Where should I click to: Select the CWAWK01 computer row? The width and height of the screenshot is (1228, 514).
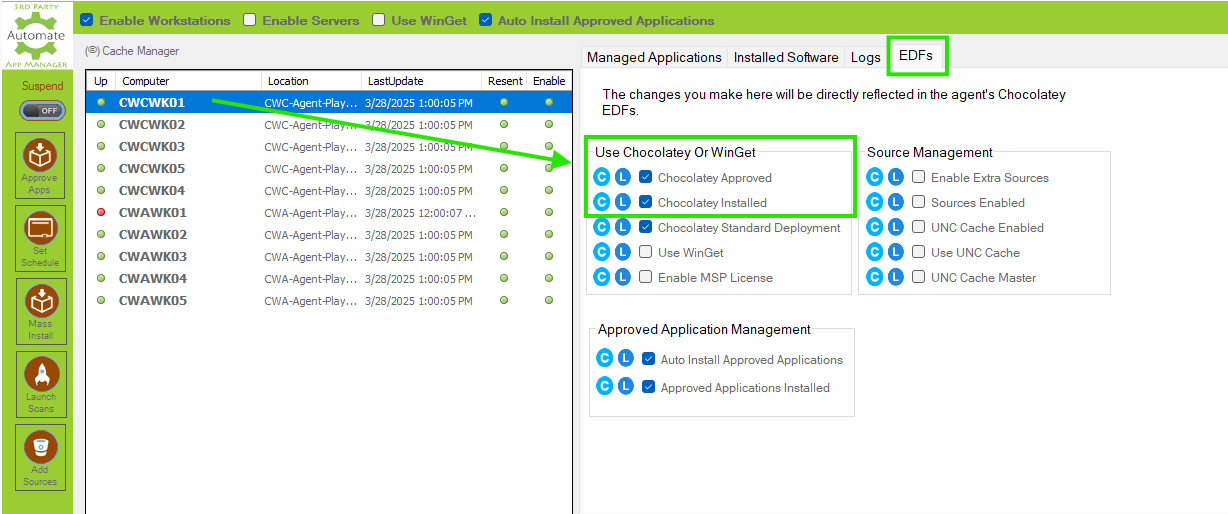[153, 213]
